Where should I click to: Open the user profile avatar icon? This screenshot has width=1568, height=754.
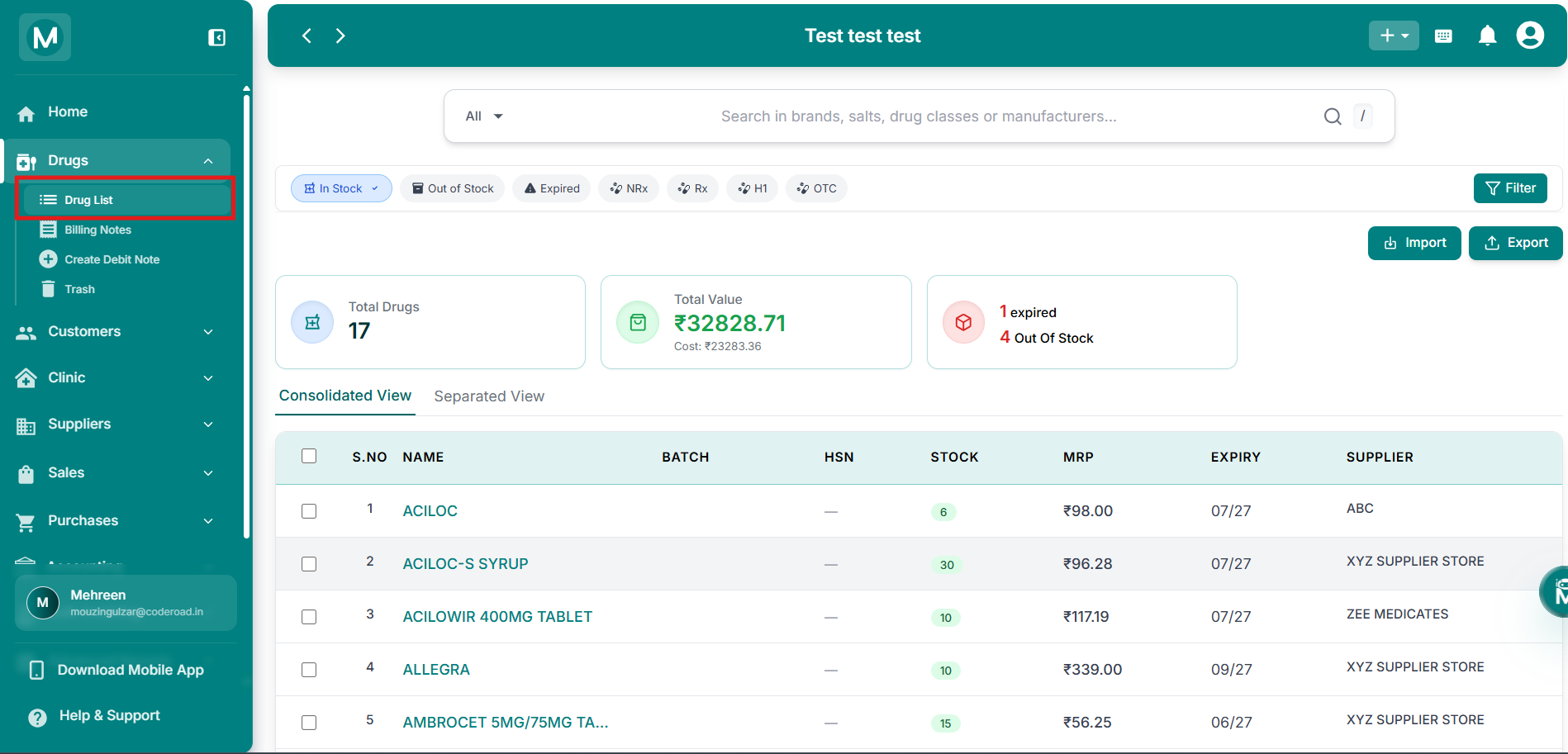[1530, 36]
